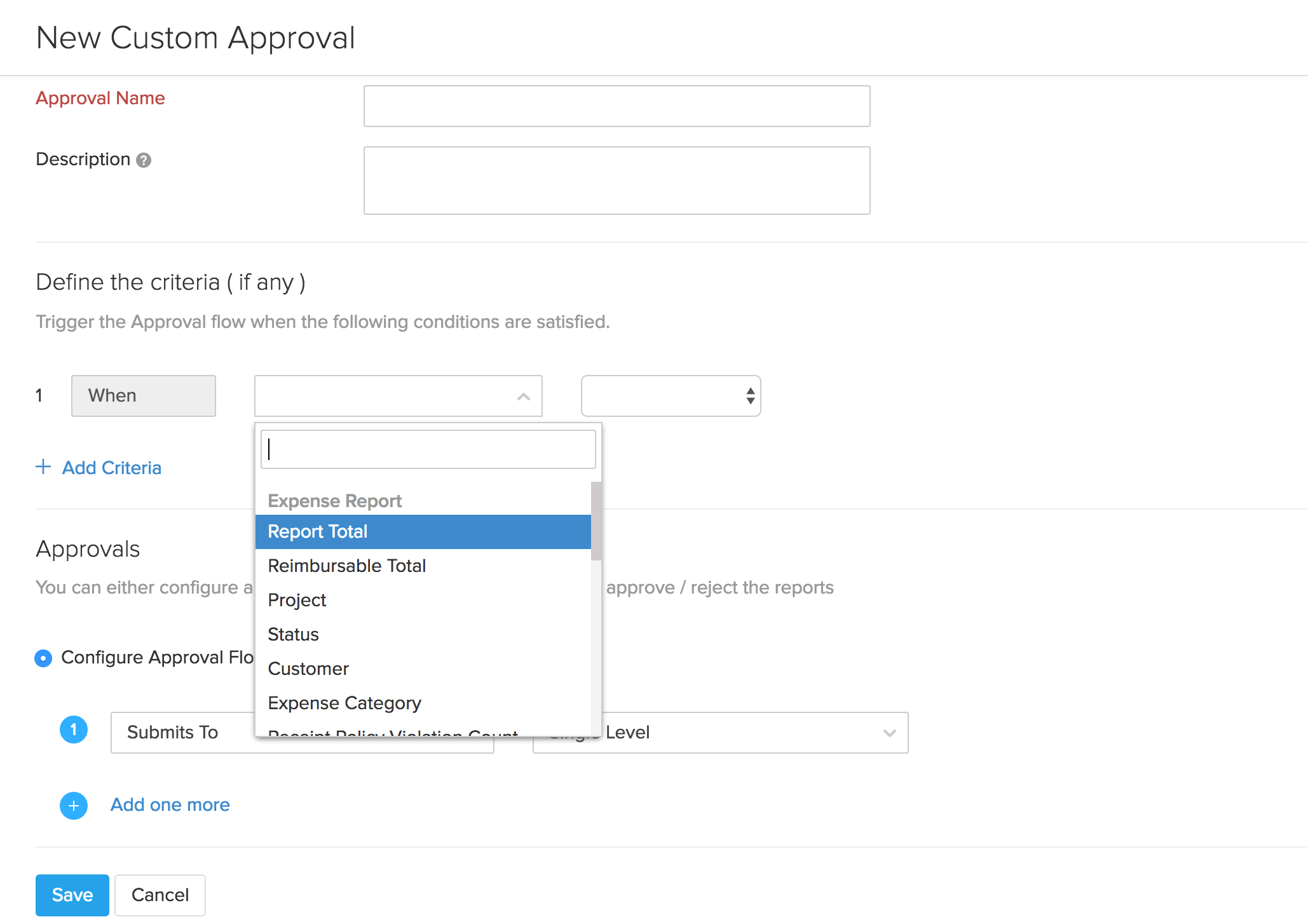The image size is (1308, 924).
Task: Click the Cancel button
Action: click(160, 895)
